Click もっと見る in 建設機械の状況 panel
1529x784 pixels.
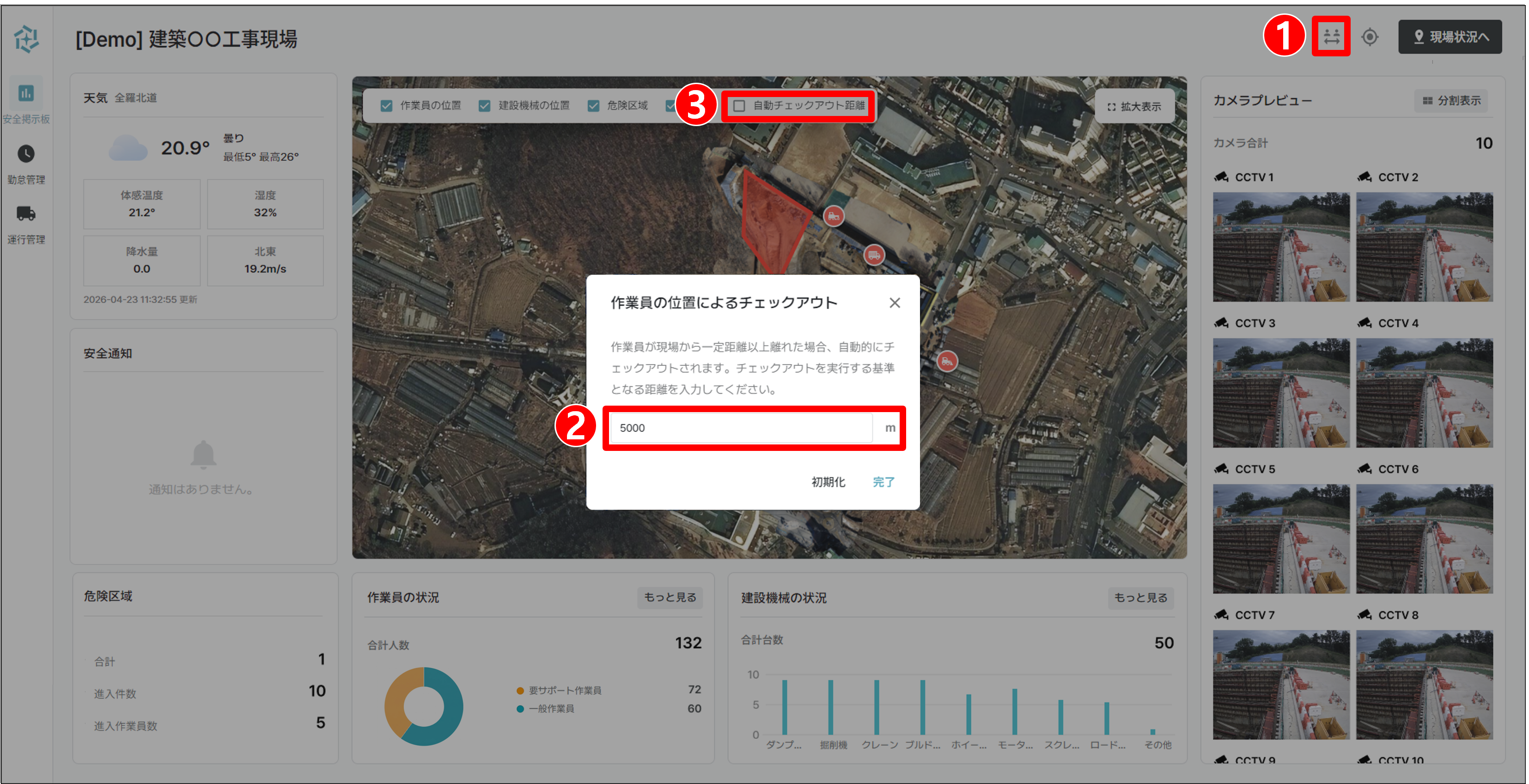[x=1140, y=598]
